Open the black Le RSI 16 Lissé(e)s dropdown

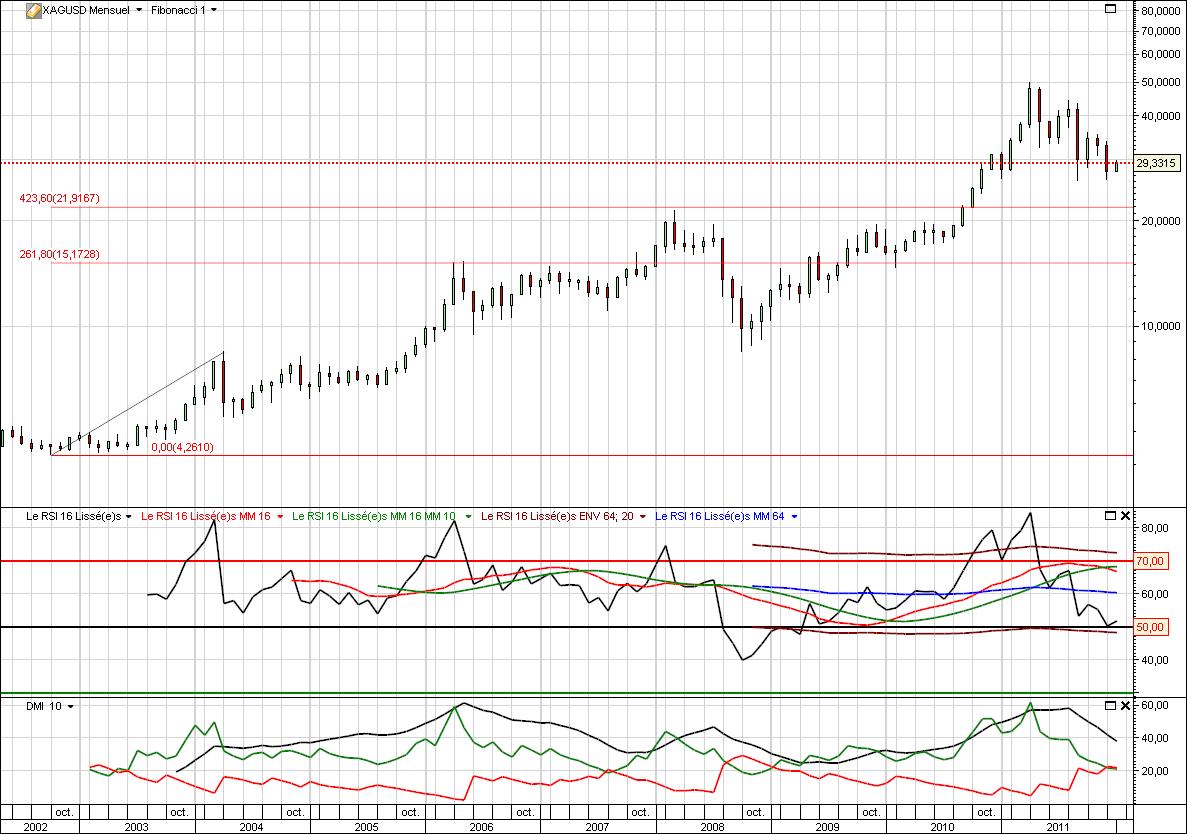128,517
